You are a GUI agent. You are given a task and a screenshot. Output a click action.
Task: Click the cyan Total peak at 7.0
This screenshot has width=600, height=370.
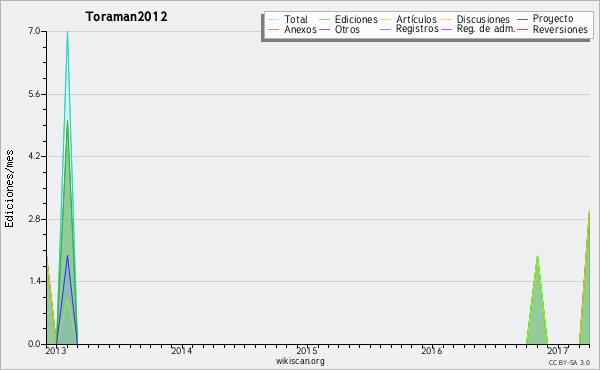[x=67, y=32]
